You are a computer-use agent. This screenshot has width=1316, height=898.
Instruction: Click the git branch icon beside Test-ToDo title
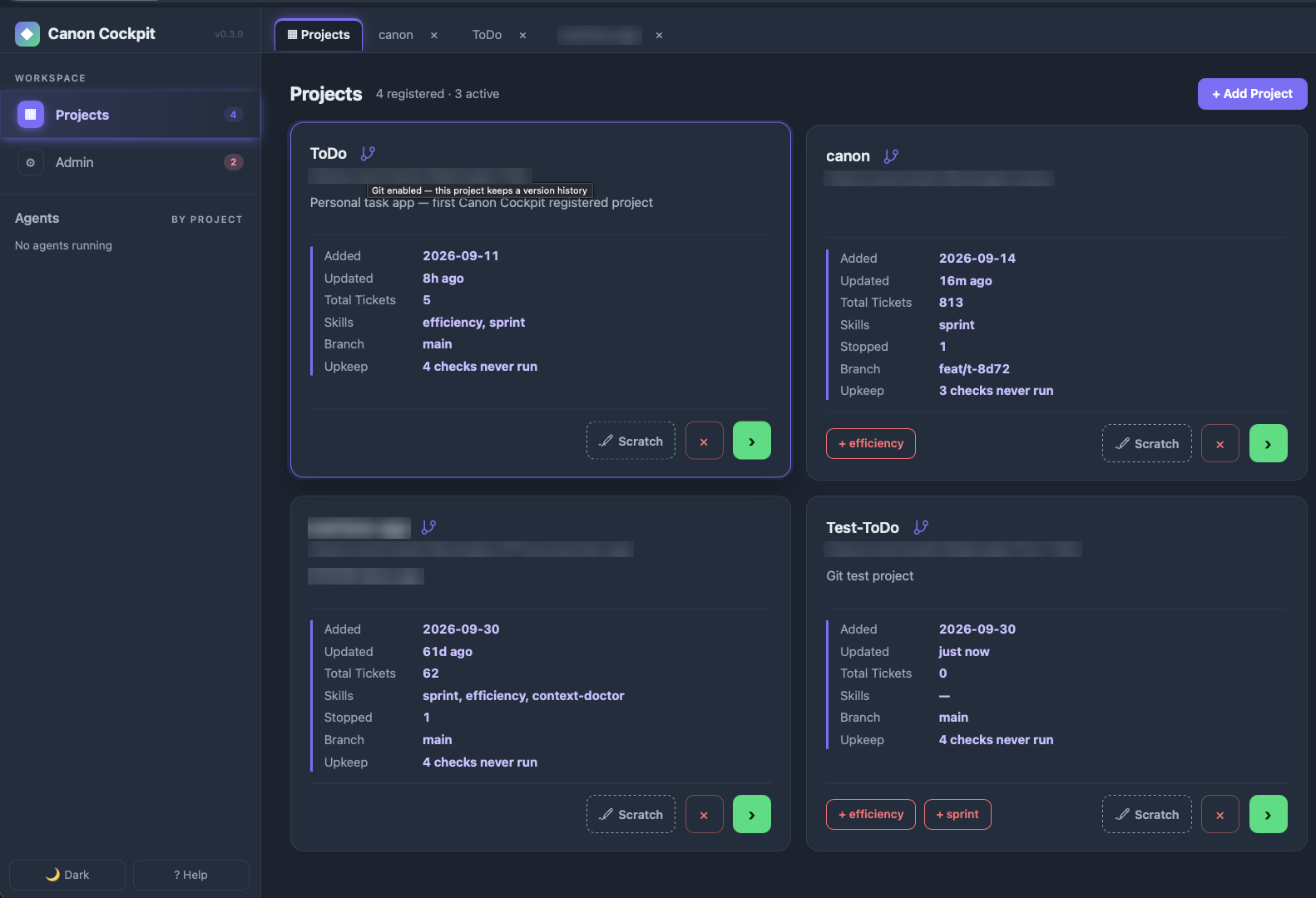click(921, 527)
